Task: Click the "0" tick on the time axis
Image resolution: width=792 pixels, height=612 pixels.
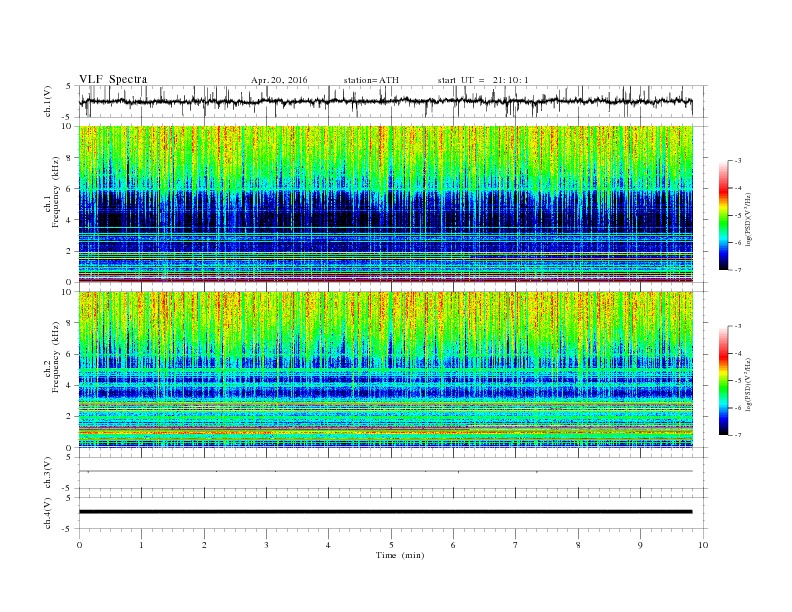Action: coord(79,545)
